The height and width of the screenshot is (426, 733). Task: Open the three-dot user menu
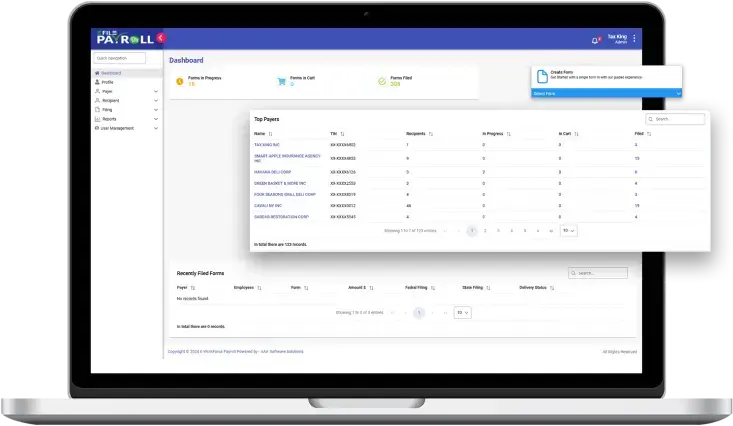click(634, 39)
